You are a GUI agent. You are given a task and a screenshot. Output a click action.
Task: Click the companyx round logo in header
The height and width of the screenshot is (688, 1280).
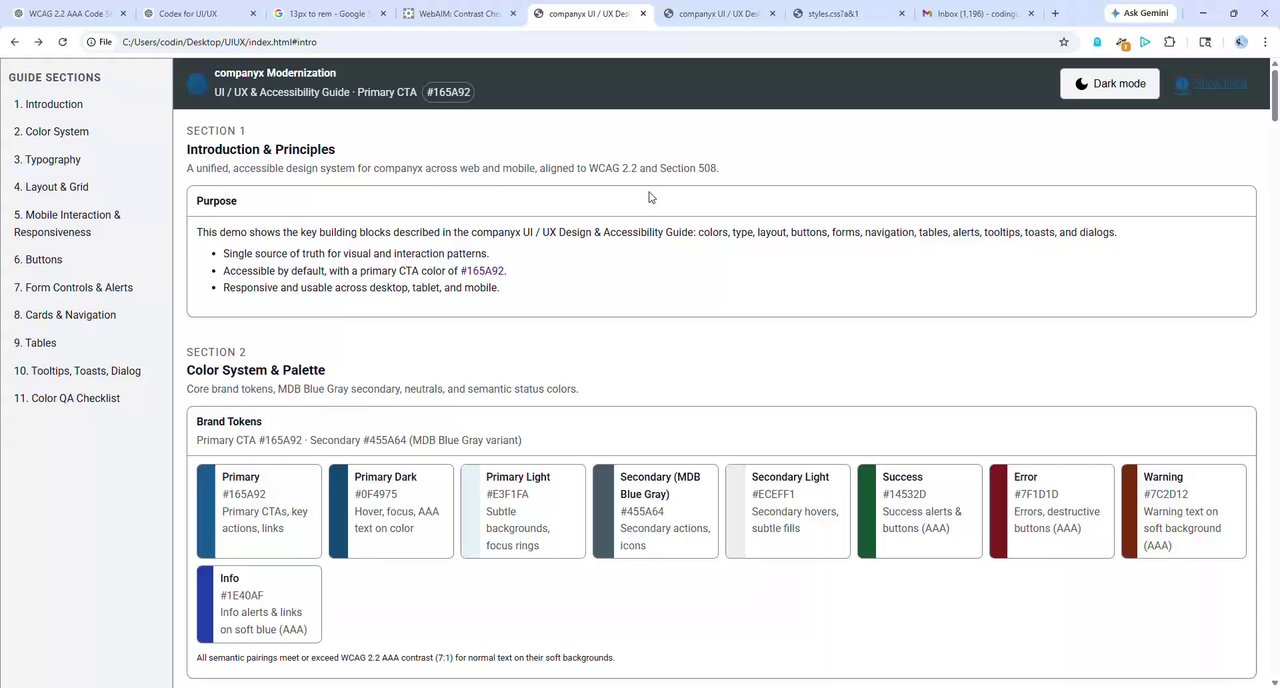coord(197,83)
